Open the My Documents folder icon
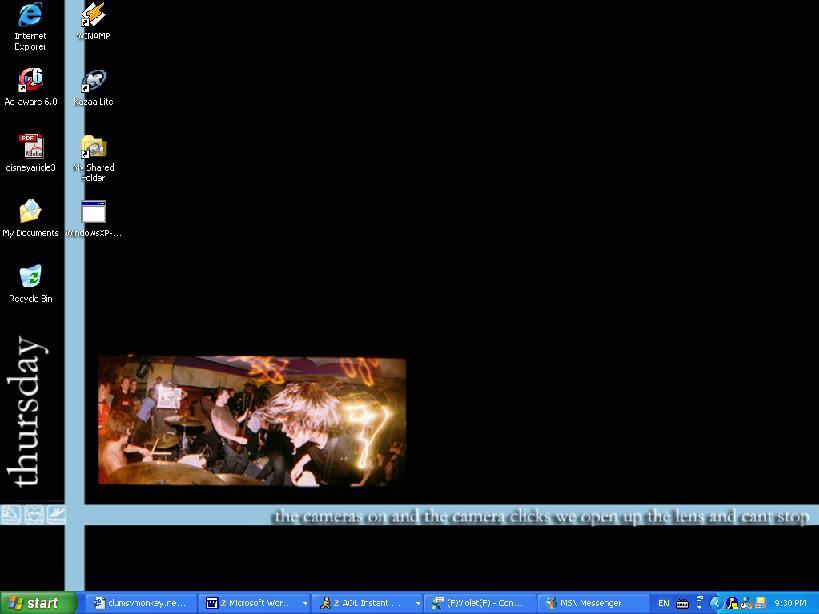 pos(30,214)
